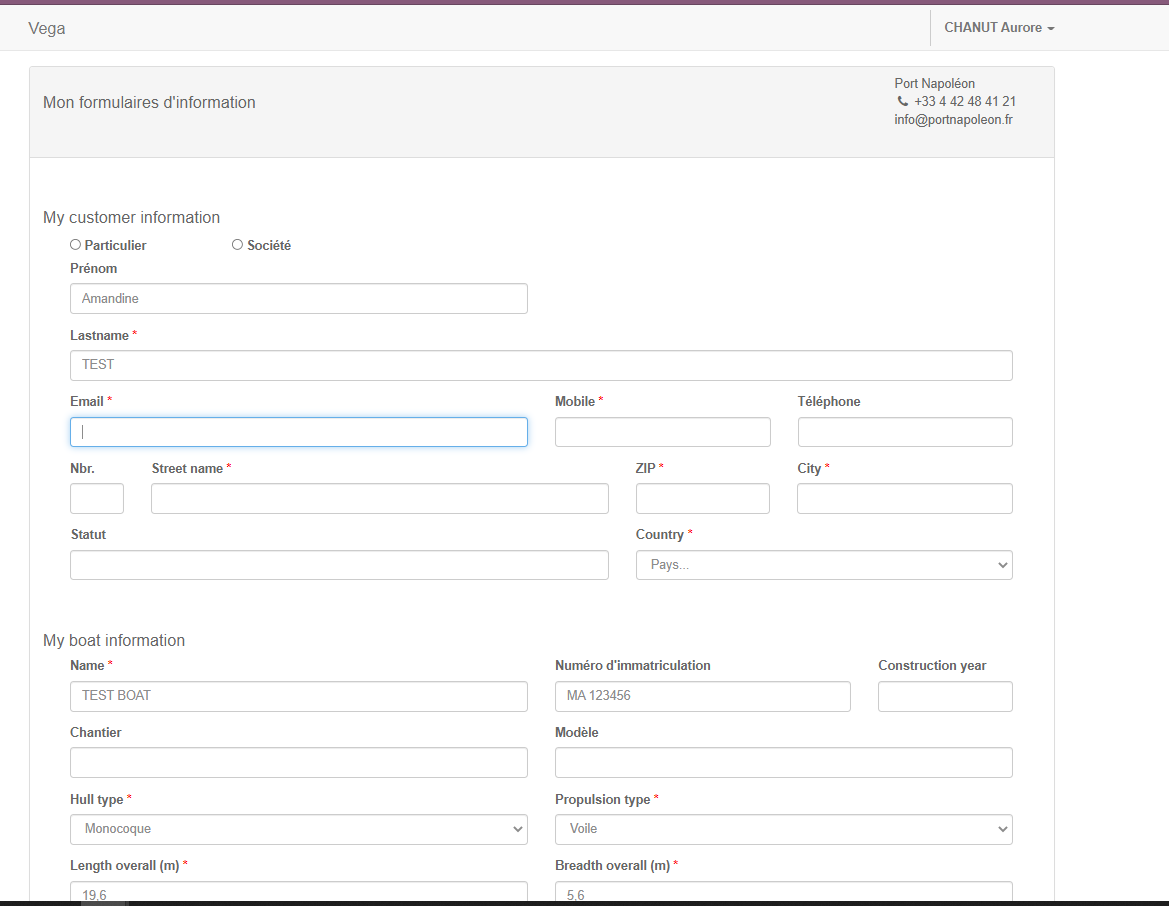Click the My boat information heading
The height and width of the screenshot is (906, 1169).
click(x=114, y=641)
